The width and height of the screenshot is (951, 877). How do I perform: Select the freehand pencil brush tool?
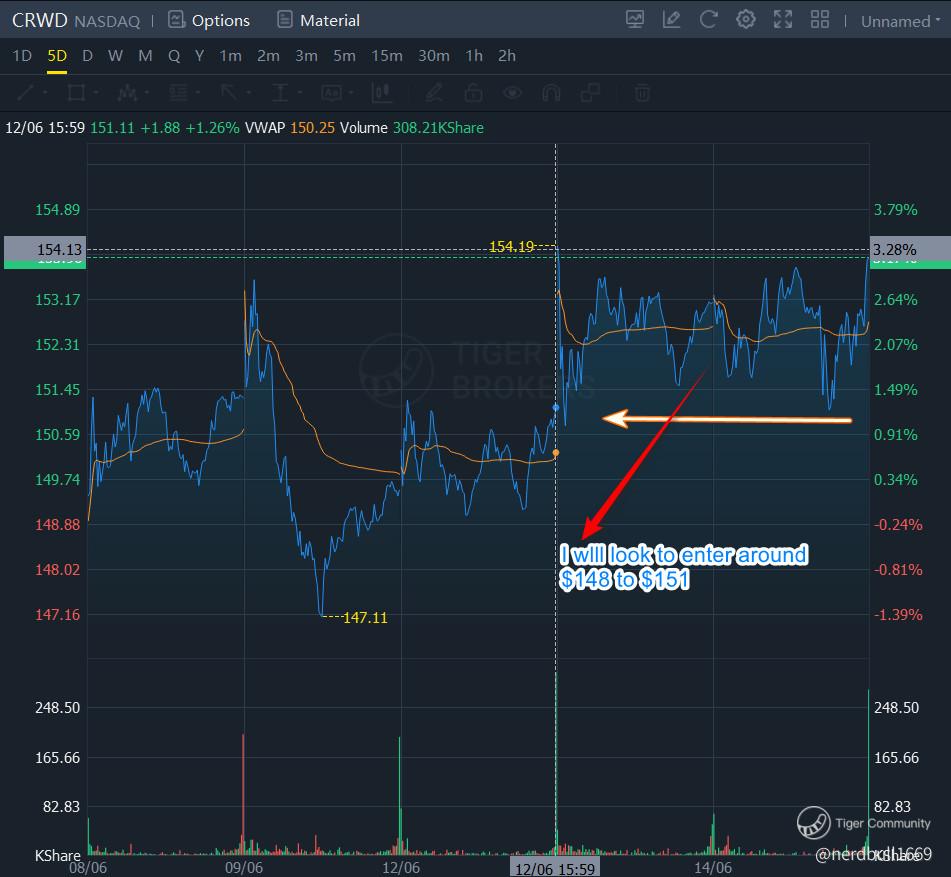[x=433, y=93]
